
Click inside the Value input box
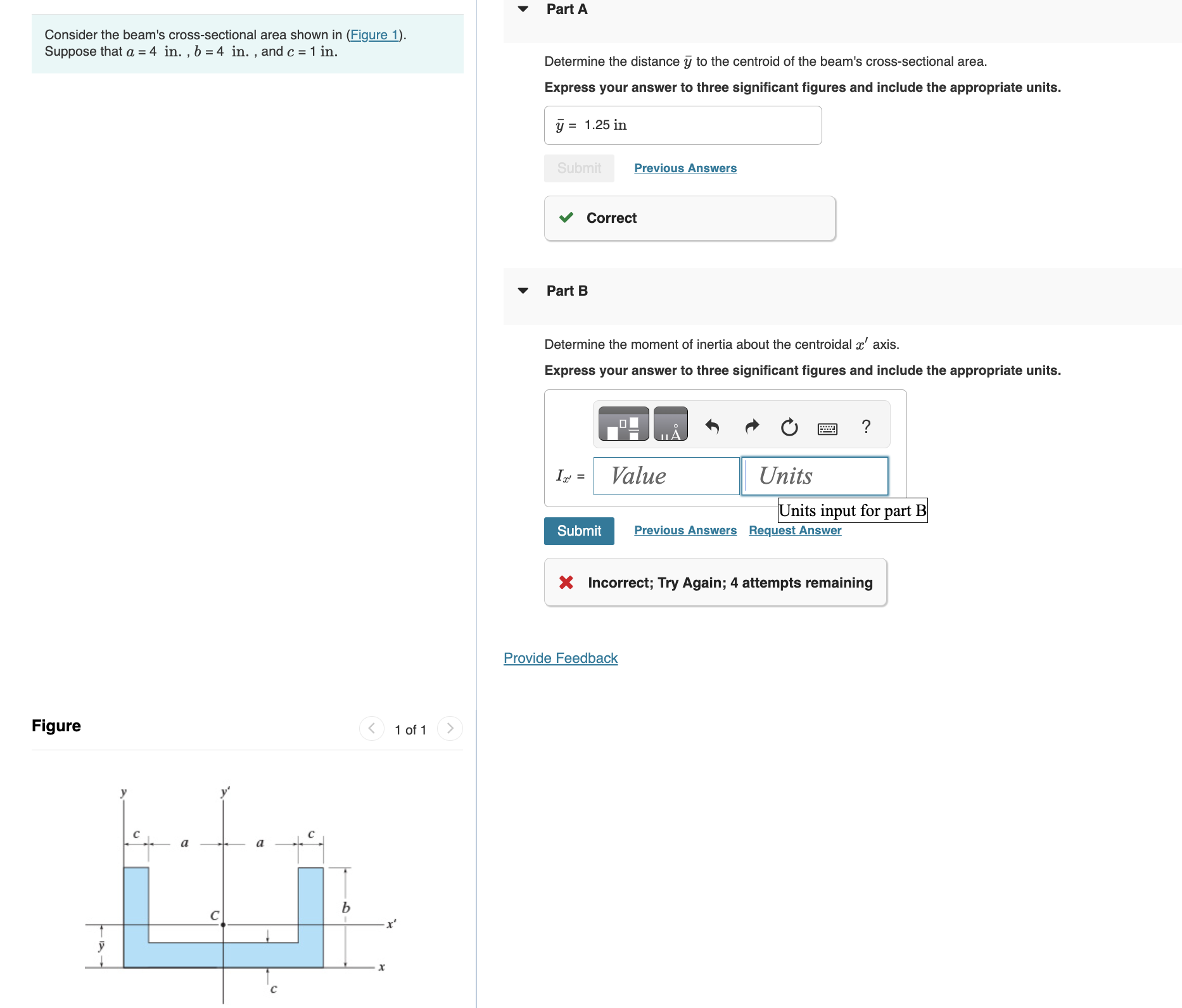tap(666, 476)
